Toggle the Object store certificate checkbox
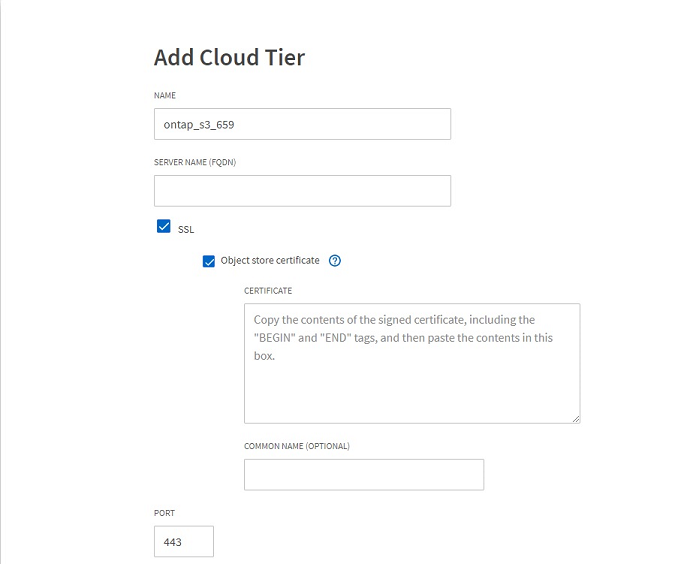Image resolution: width=690 pixels, height=564 pixels. click(209, 261)
